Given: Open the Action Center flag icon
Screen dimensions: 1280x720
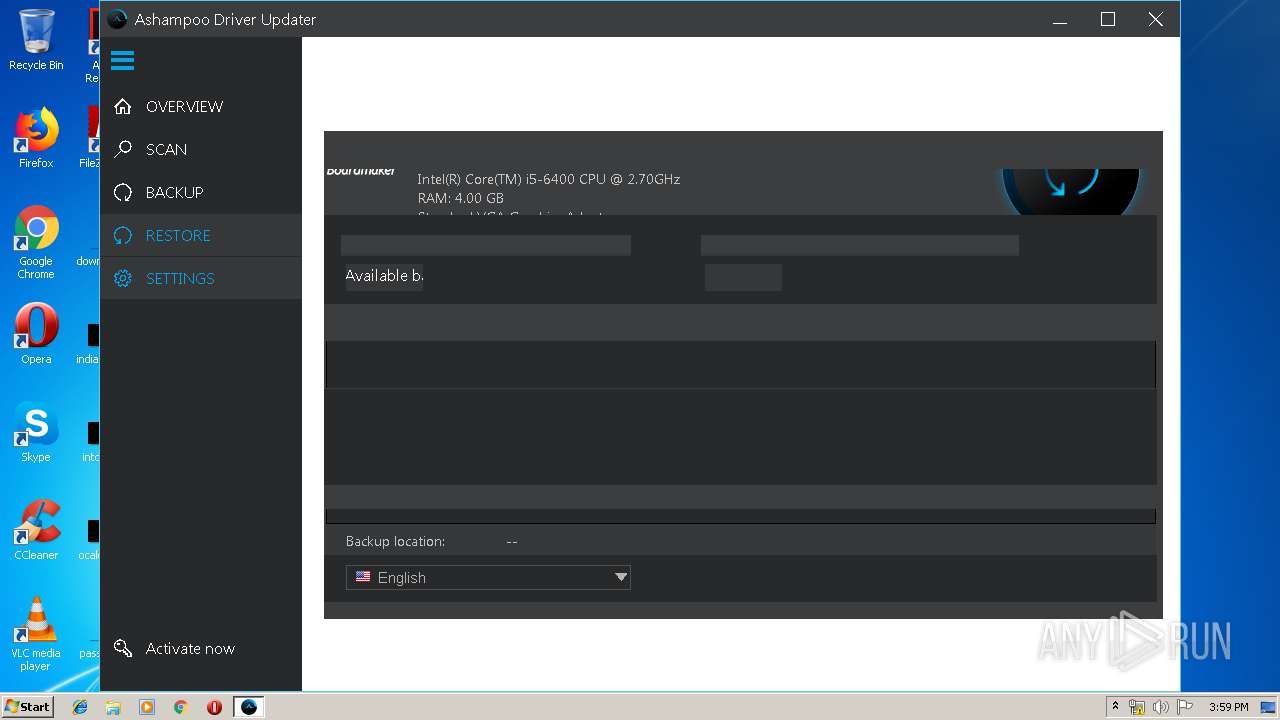Looking at the screenshot, I should tap(1185, 707).
